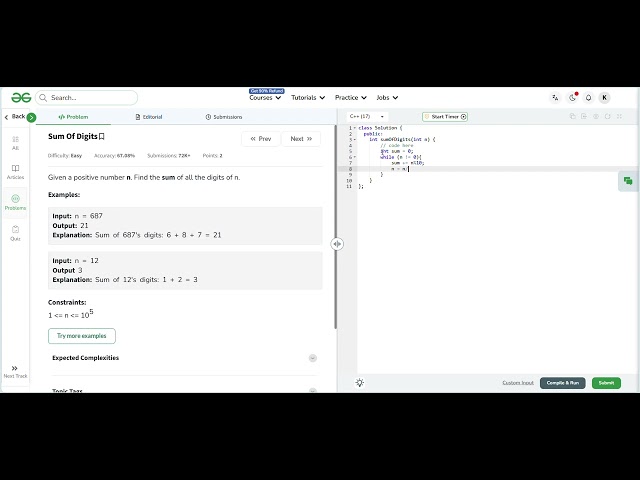Open the language translate icon in the header
The height and width of the screenshot is (480, 640).
tap(555, 98)
